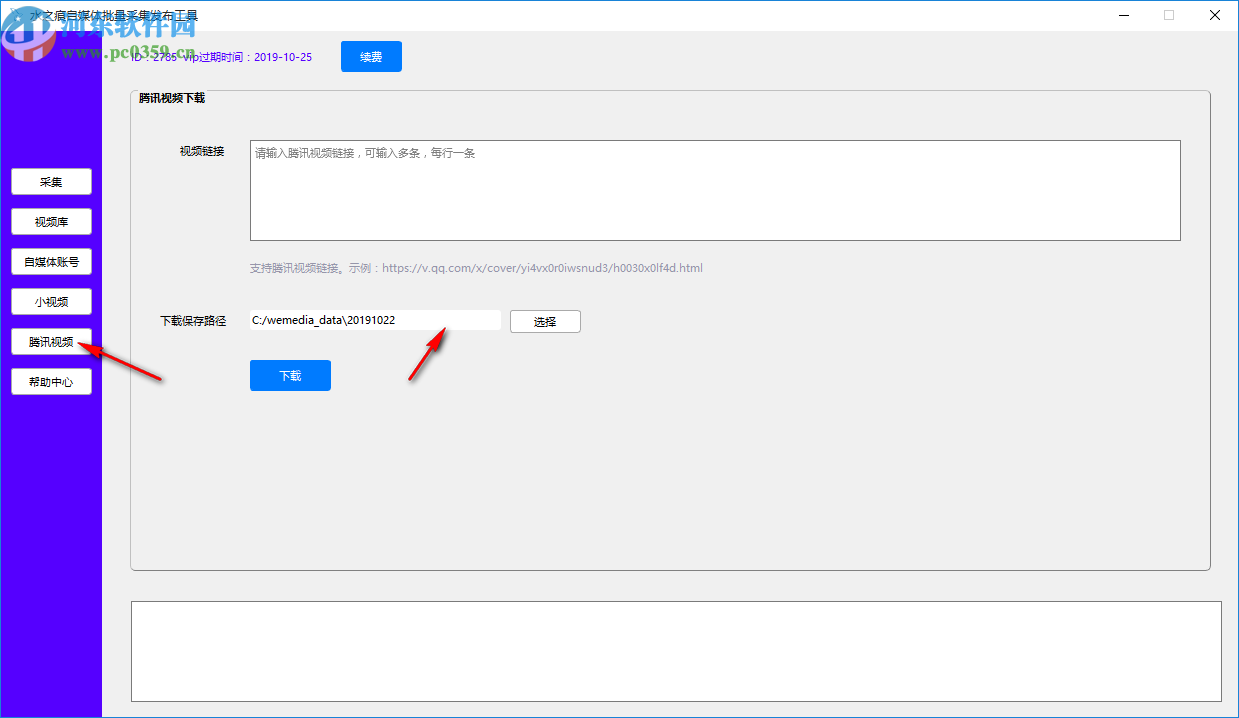Viewport: 1239px width, 718px height.
Task: Click the 下载保存路径 label
Action: (193, 321)
